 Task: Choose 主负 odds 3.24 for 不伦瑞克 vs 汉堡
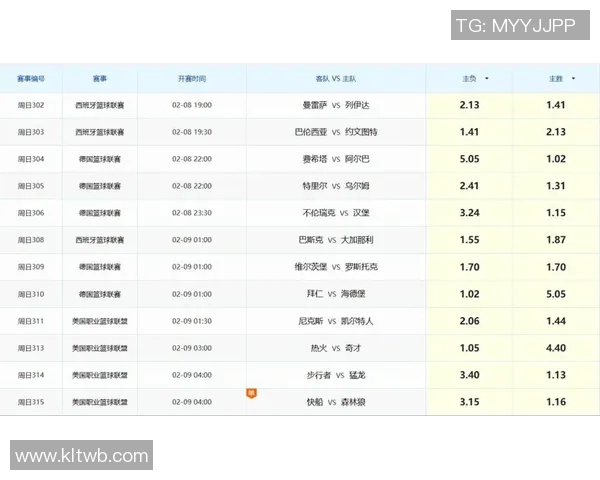pyautogui.click(x=470, y=213)
